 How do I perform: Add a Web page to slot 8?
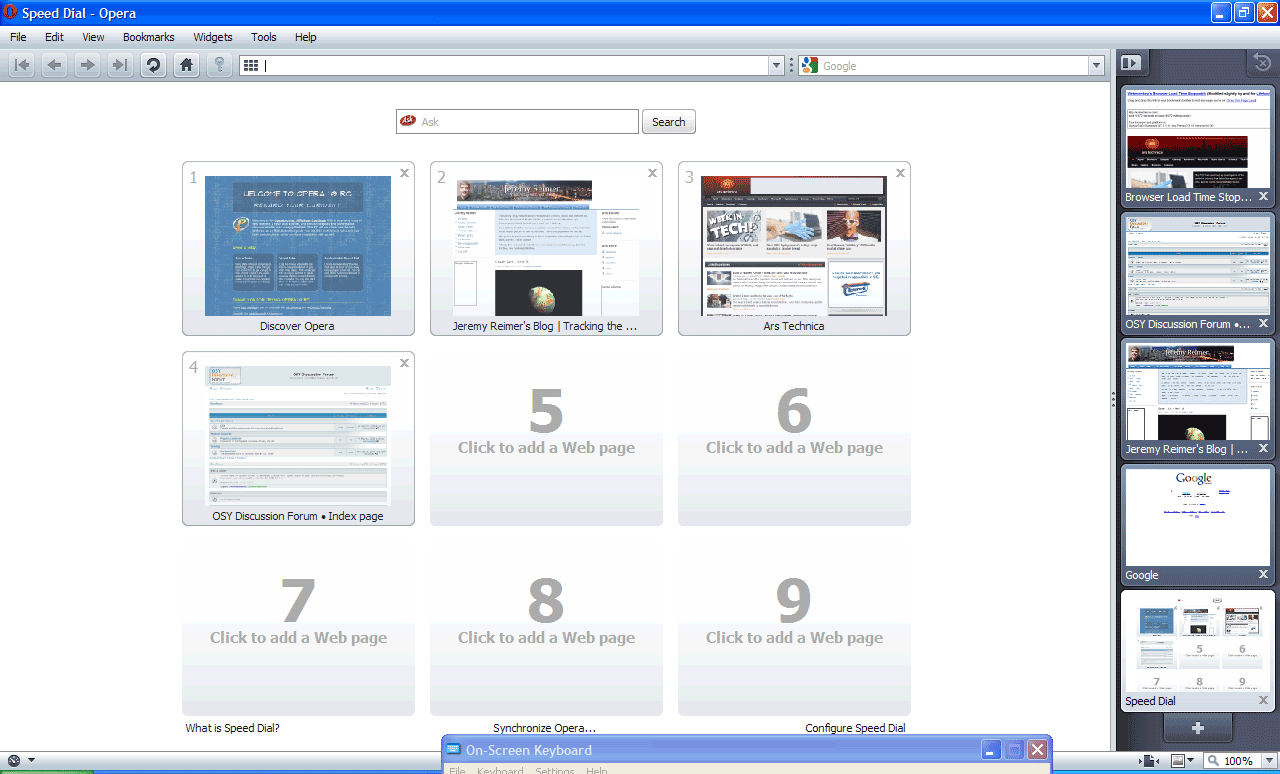coord(546,628)
